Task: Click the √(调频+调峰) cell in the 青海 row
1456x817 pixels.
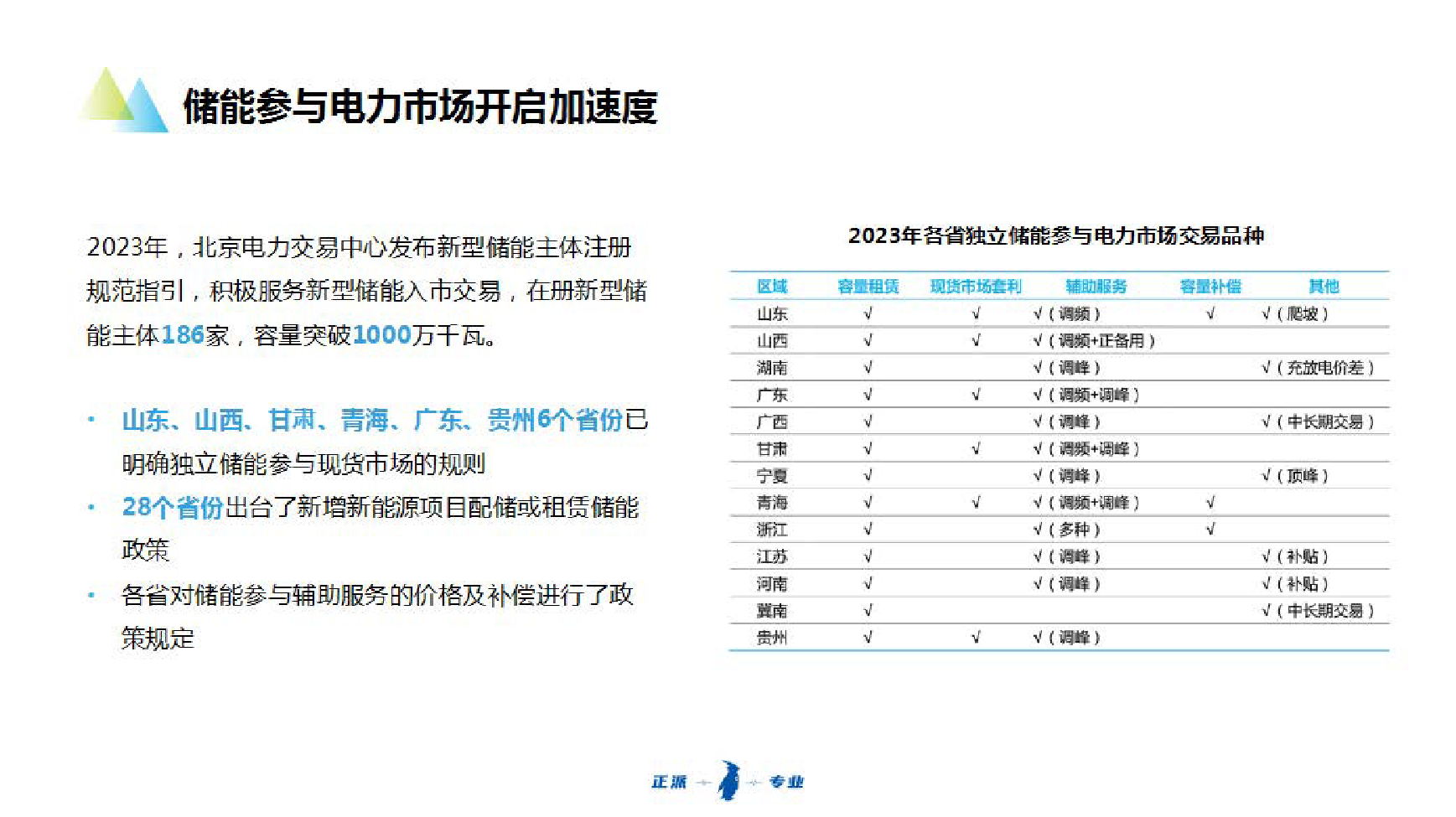Action: [x=1086, y=502]
